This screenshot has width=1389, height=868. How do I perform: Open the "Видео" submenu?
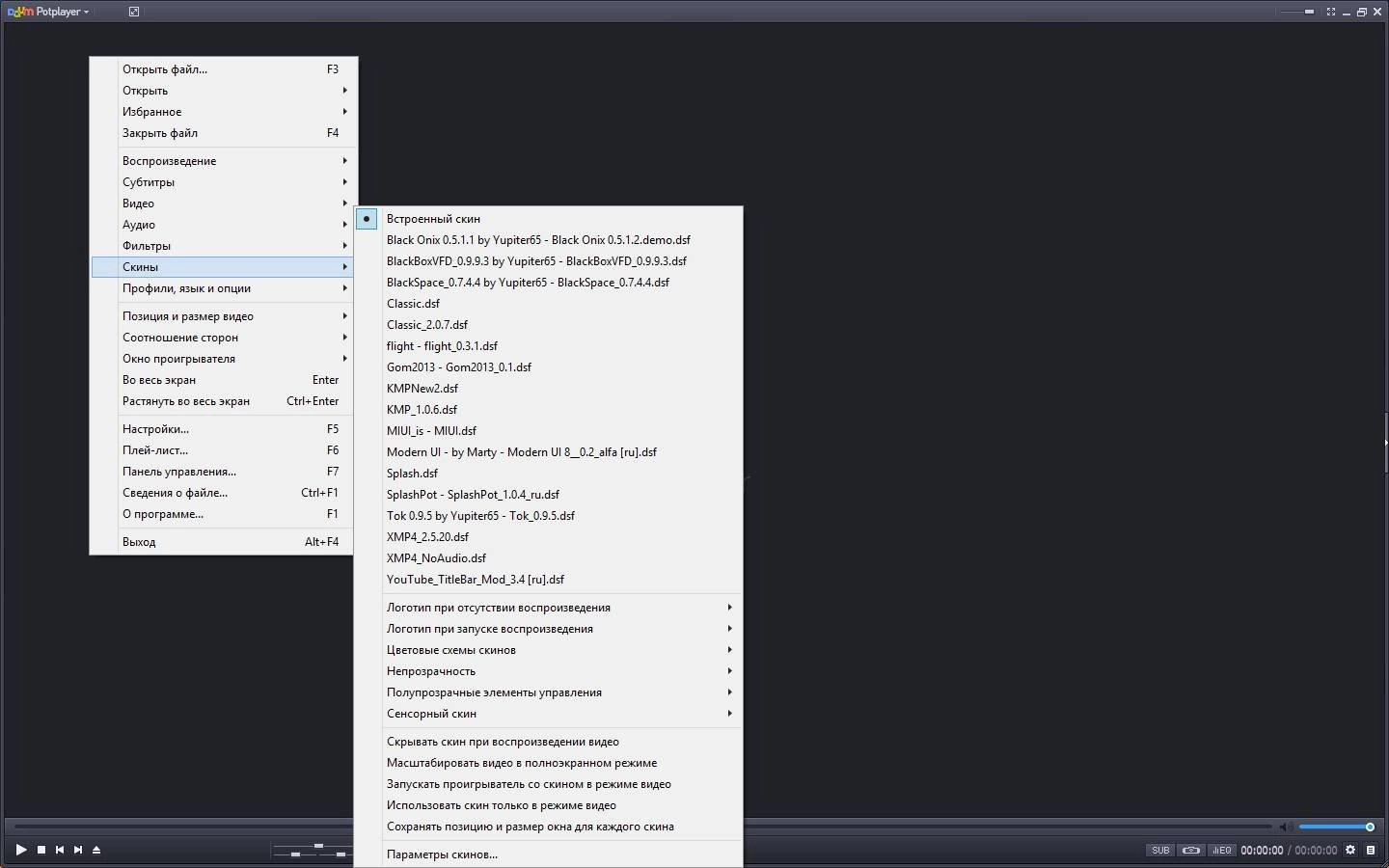[223, 203]
